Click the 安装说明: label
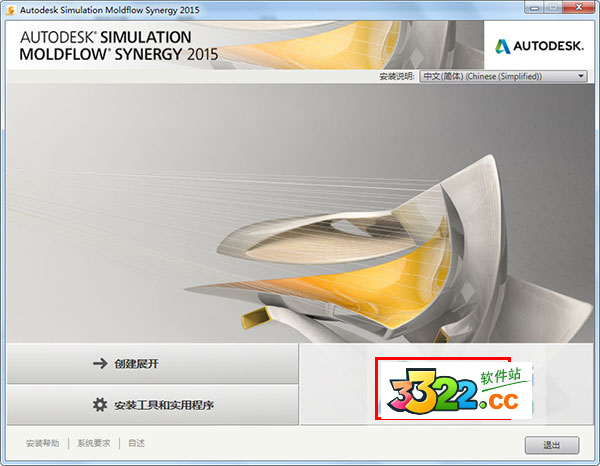 (397, 76)
